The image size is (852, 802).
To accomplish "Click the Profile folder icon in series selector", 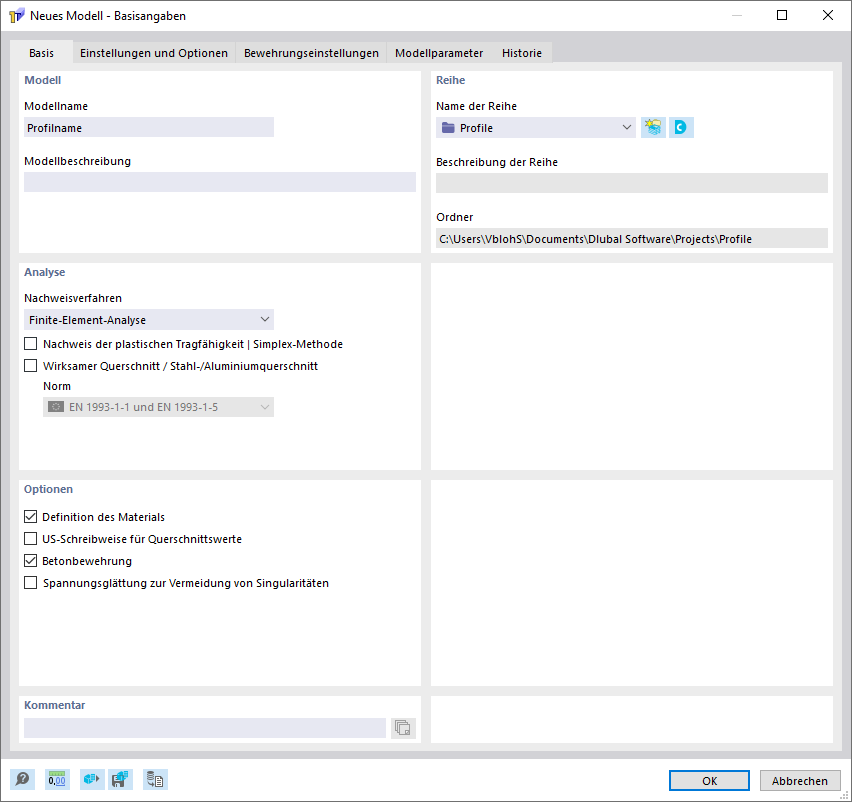I will coord(449,127).
